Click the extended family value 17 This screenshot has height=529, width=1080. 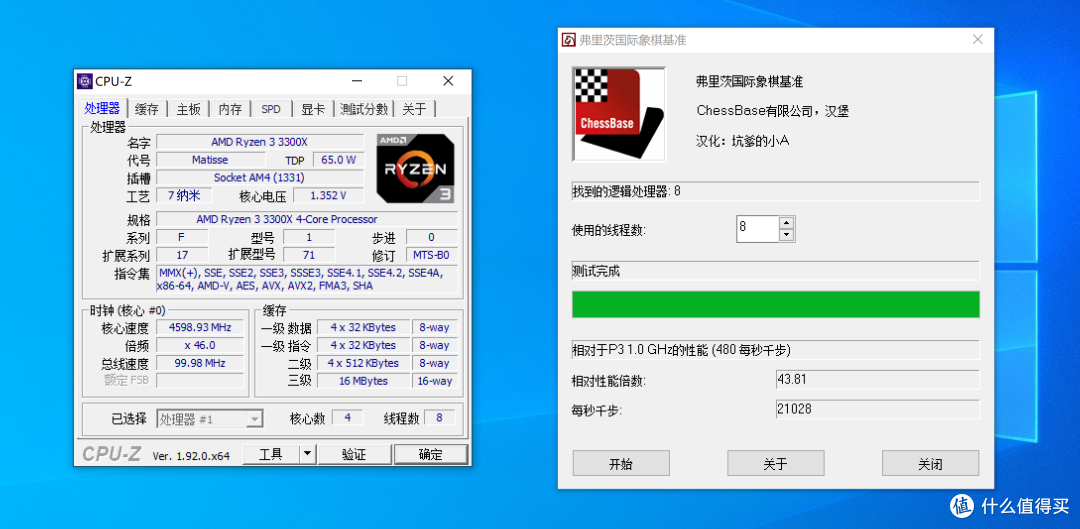point(183,255)
